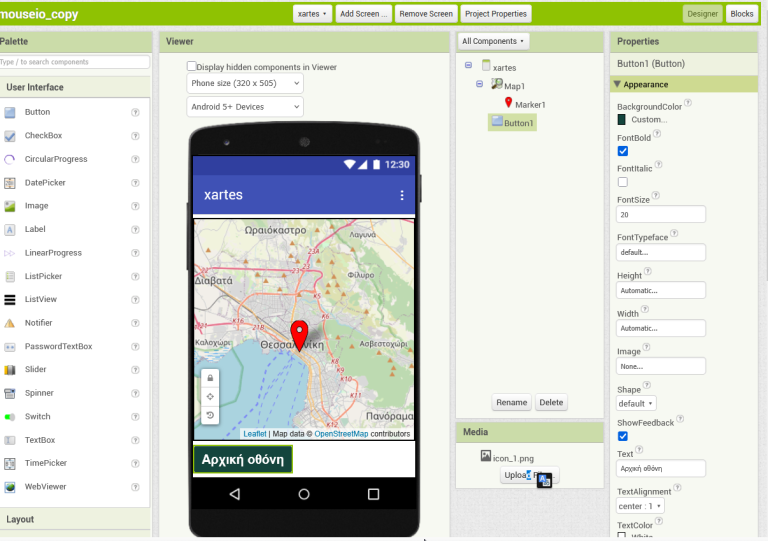
Task: Click the BackgroundColor custom color swatch
Action: [x=623, y=120]
